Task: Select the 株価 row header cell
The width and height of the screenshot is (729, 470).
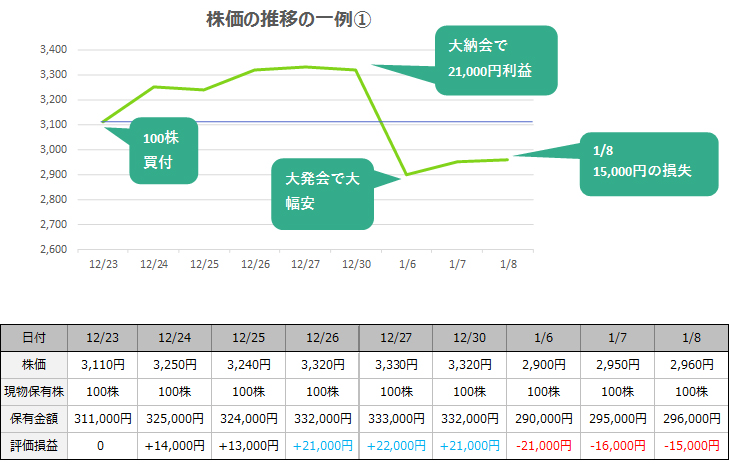Action: pyautogui.click(x=34, y=365)
